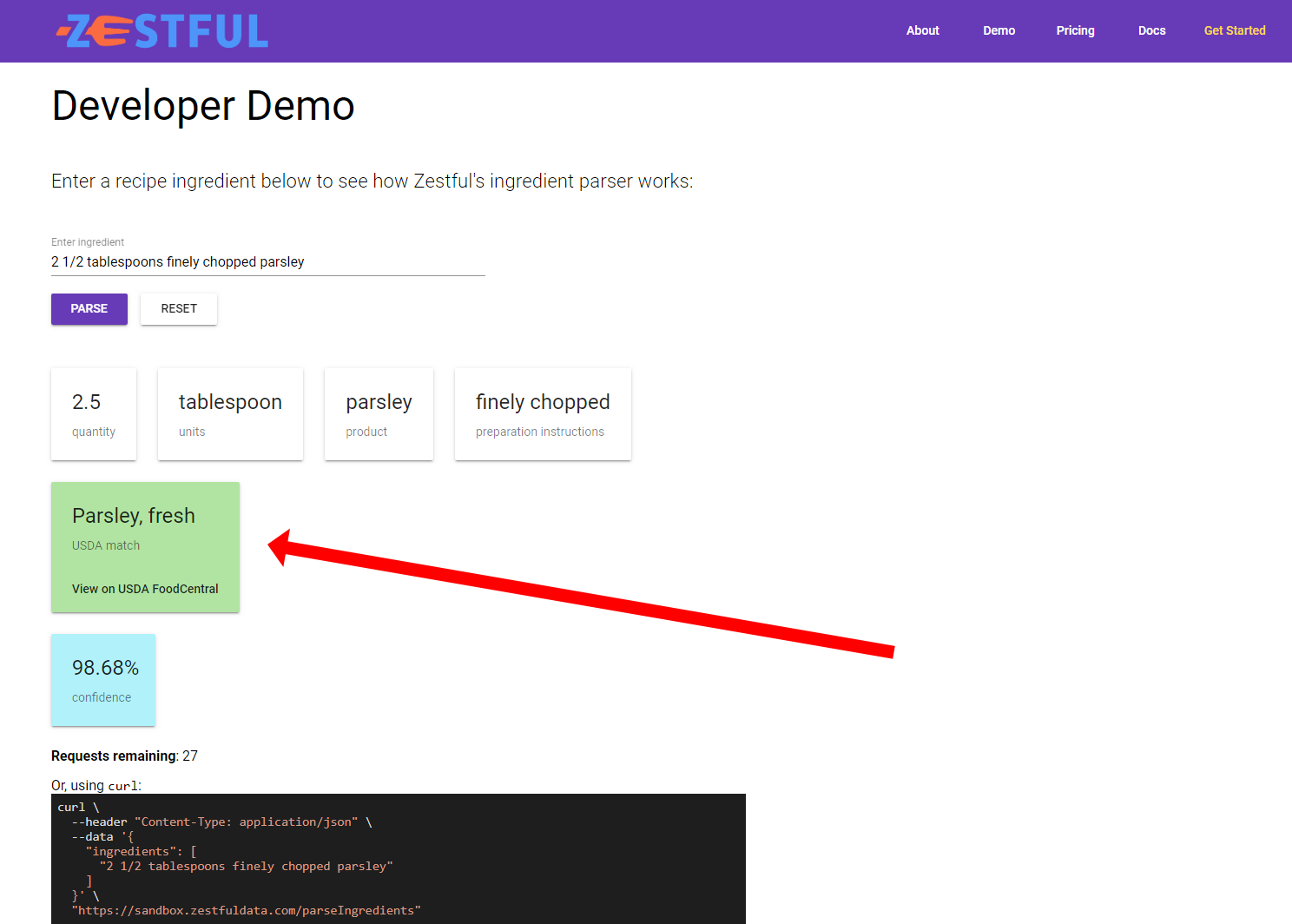Click the 98.68% confidence card

click(103, 680)
